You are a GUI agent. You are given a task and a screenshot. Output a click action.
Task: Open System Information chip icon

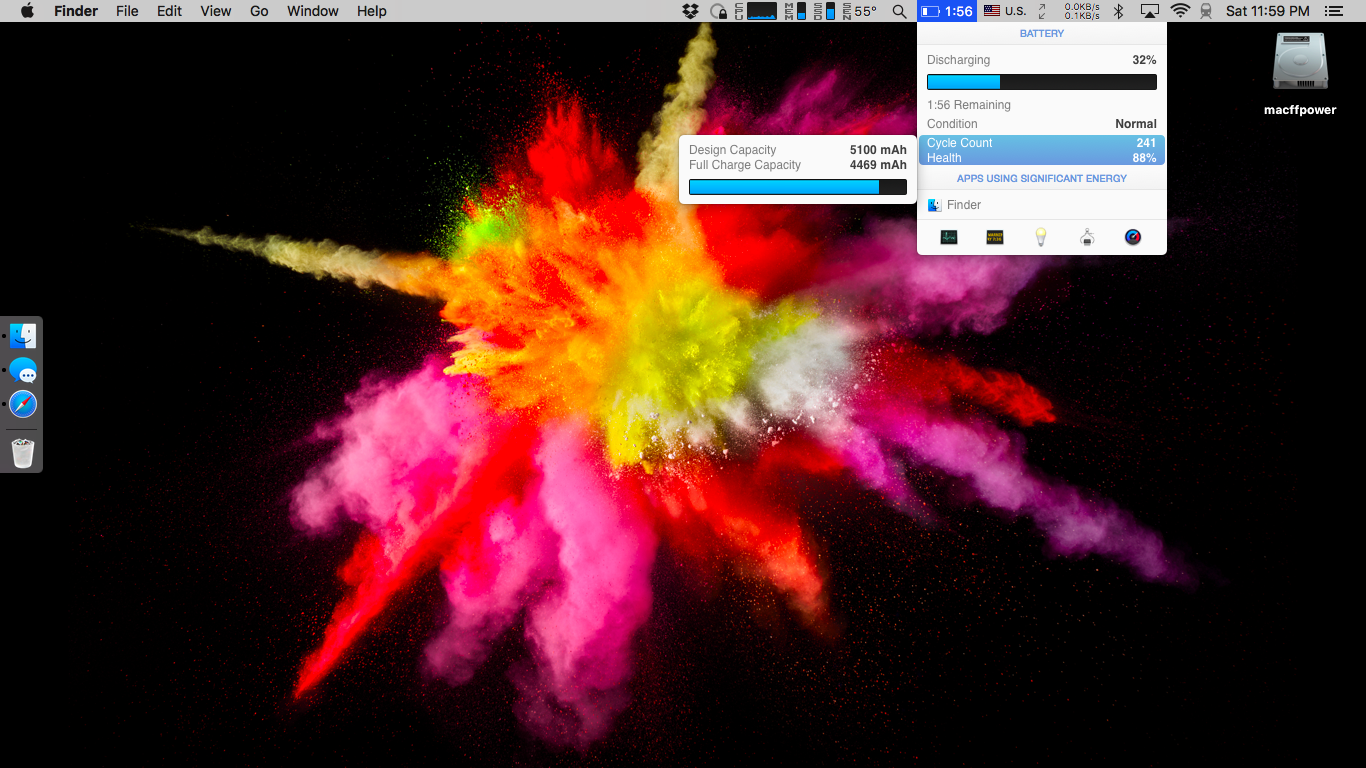click(1087, 237)
